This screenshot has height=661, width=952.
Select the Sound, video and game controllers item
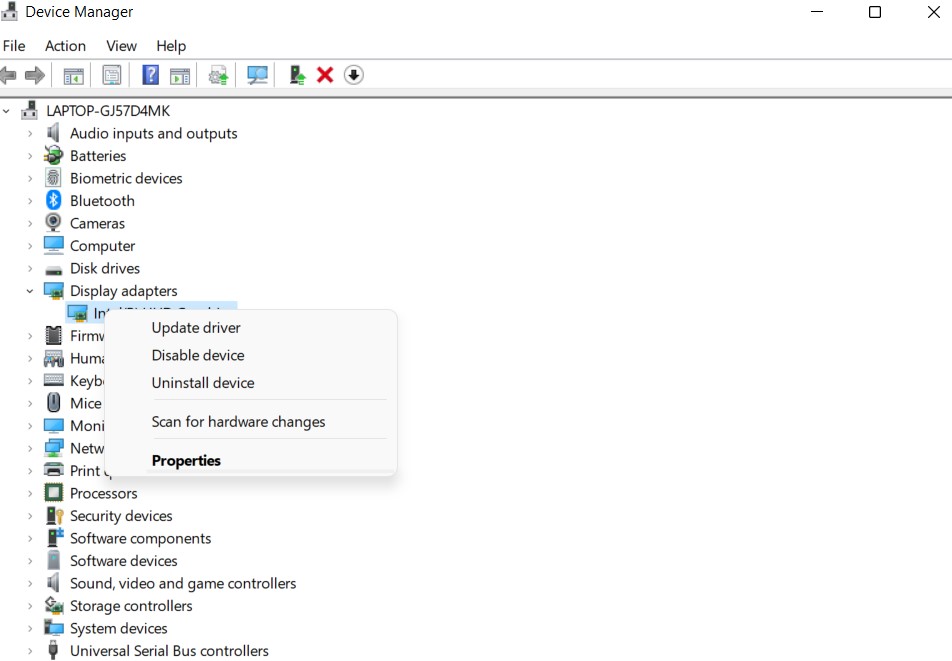183,583
